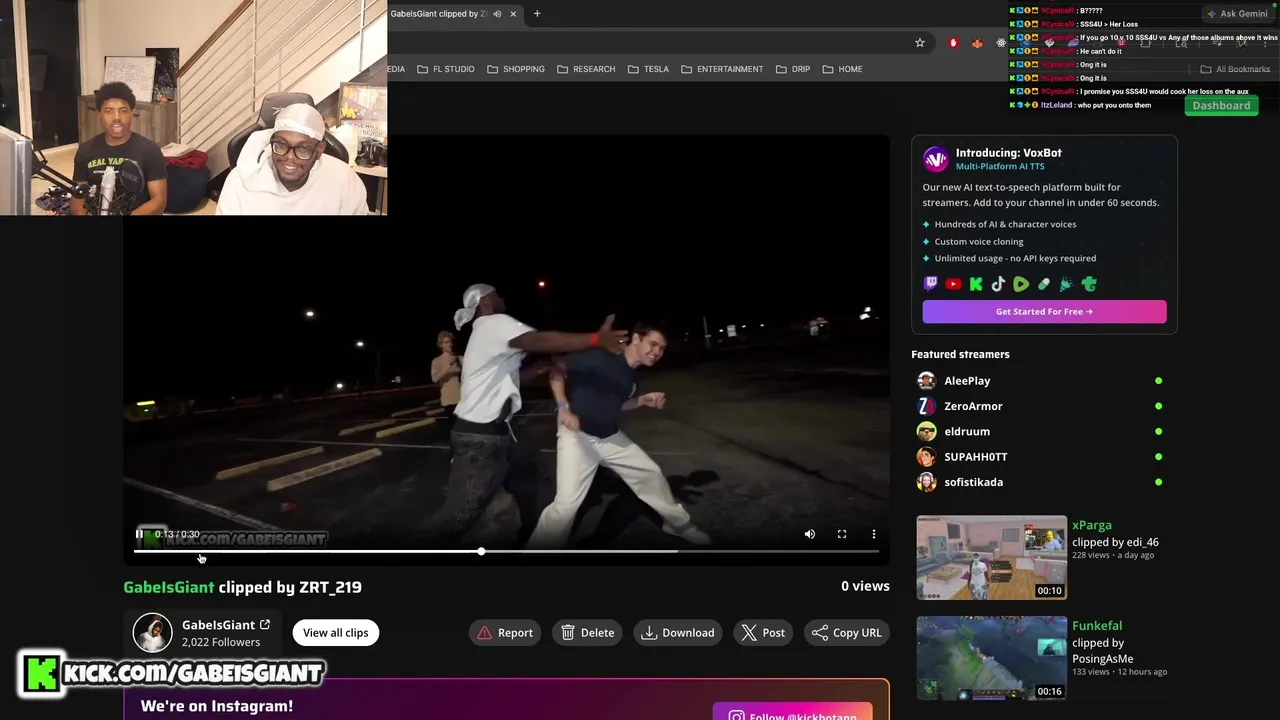This screenshot has width=1280, height=720.
Task: Click the YouTube platform icon
Action: [953, 284]
